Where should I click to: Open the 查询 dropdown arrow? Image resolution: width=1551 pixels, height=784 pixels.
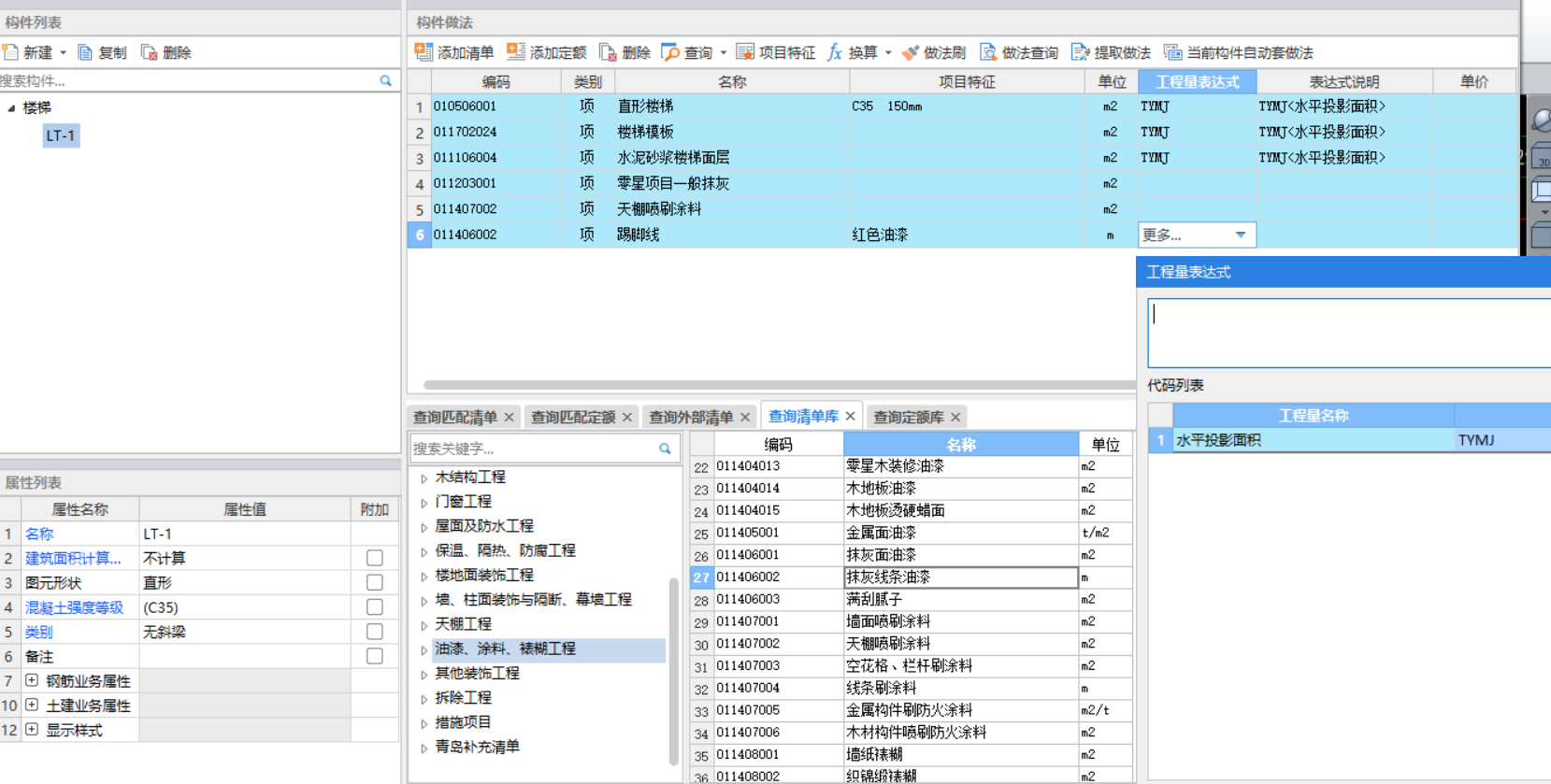(723, 53)
